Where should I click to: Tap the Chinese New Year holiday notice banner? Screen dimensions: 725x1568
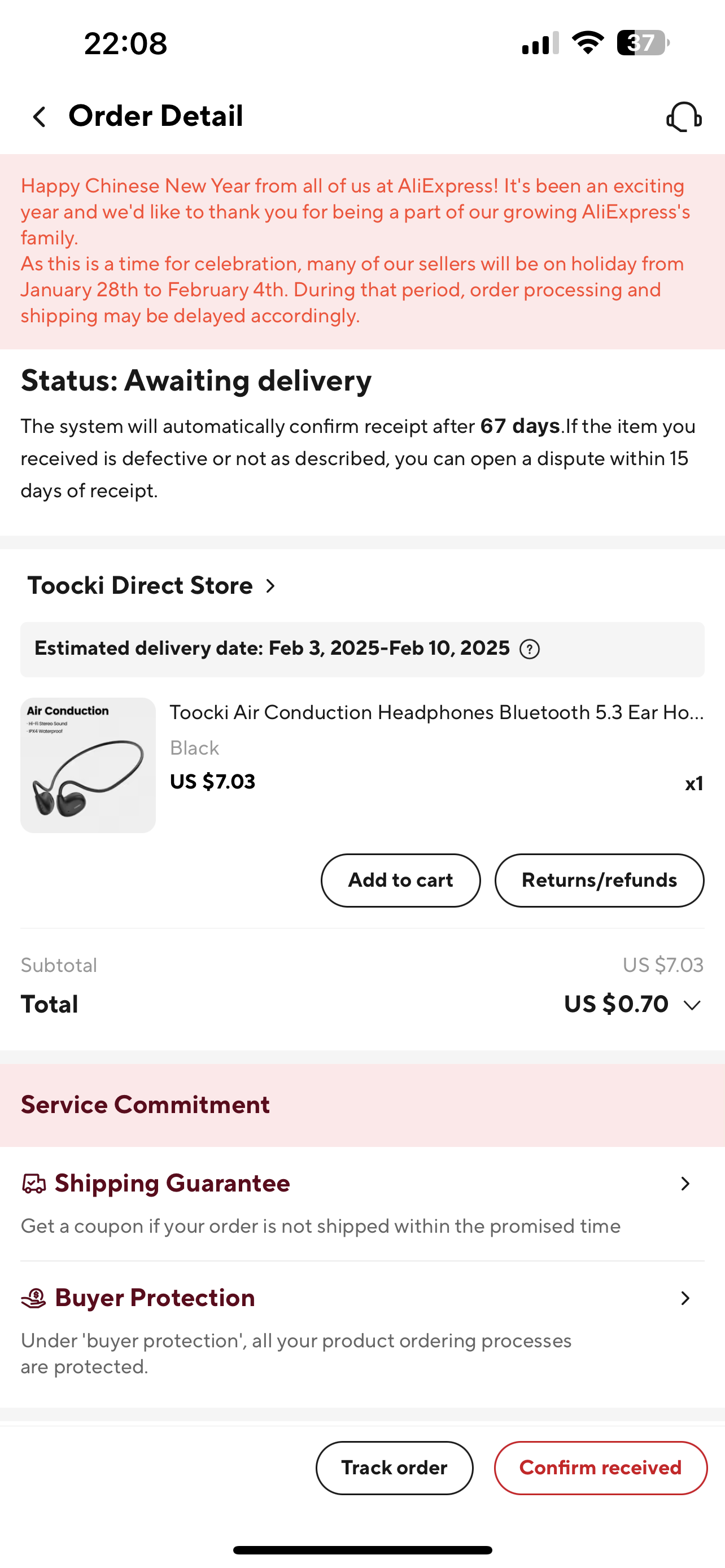click(362, 251)
